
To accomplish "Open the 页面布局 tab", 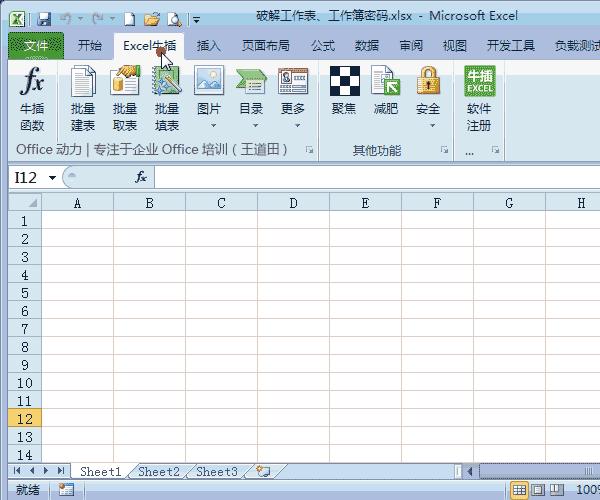I will [266, 46].
